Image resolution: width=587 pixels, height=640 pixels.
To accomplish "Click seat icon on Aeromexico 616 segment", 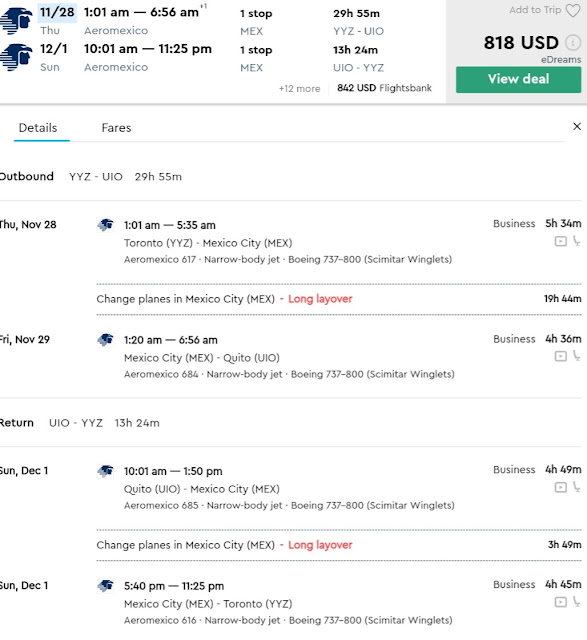I will point(576,602).
